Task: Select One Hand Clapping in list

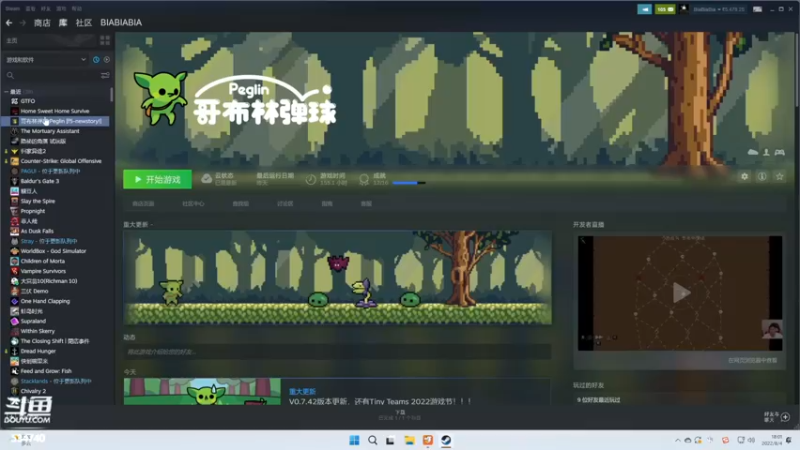Action: pos(45,301)
